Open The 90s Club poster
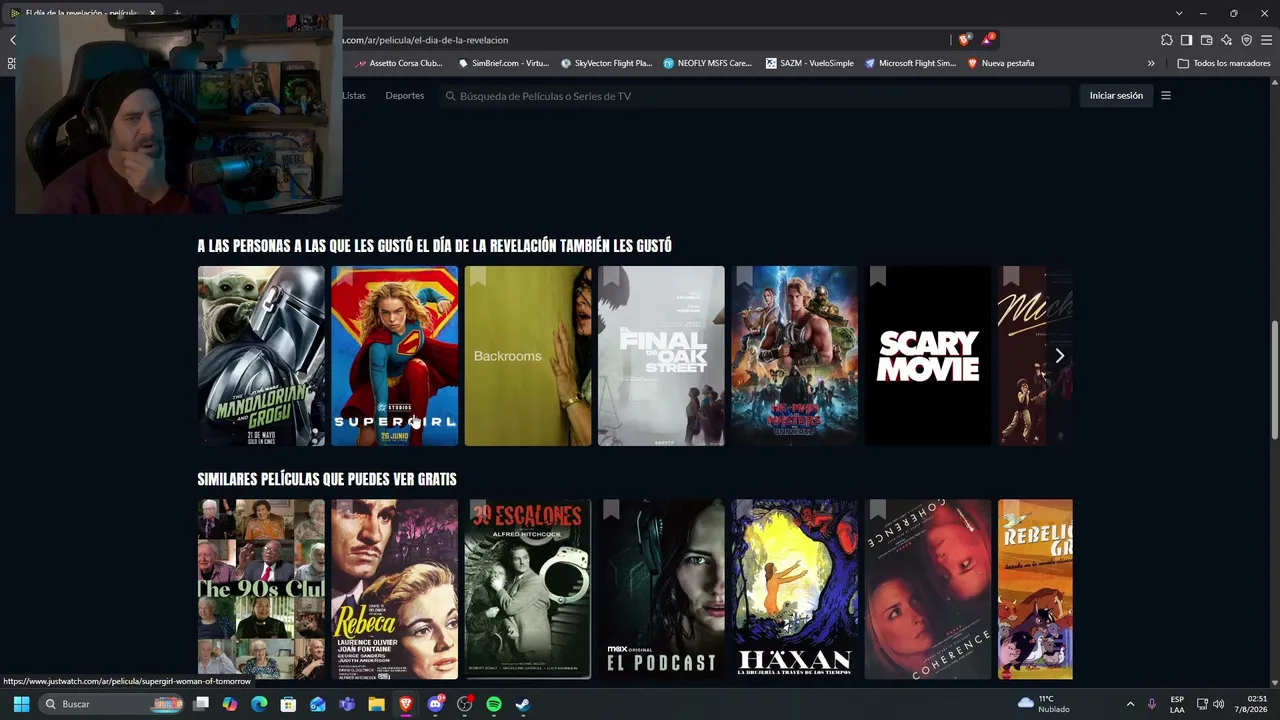1280x720 pixels. pyautogui.click(x=261, y=590)
